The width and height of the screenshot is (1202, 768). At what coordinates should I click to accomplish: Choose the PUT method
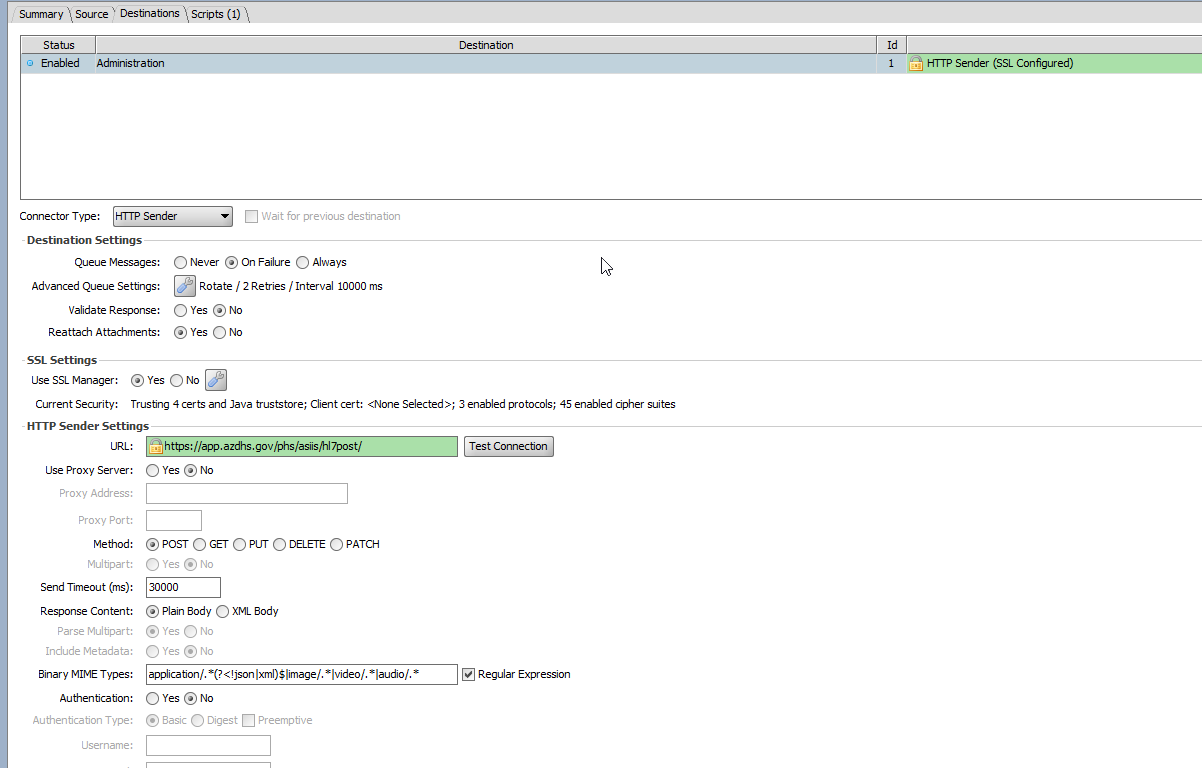[240, 544]
